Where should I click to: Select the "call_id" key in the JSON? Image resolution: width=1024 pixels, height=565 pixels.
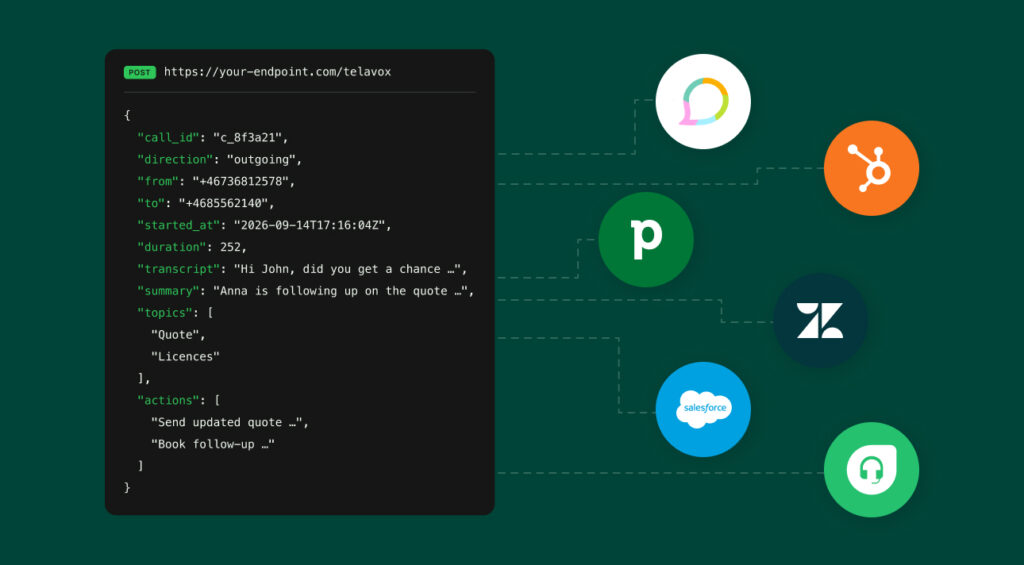pos(168,138)
